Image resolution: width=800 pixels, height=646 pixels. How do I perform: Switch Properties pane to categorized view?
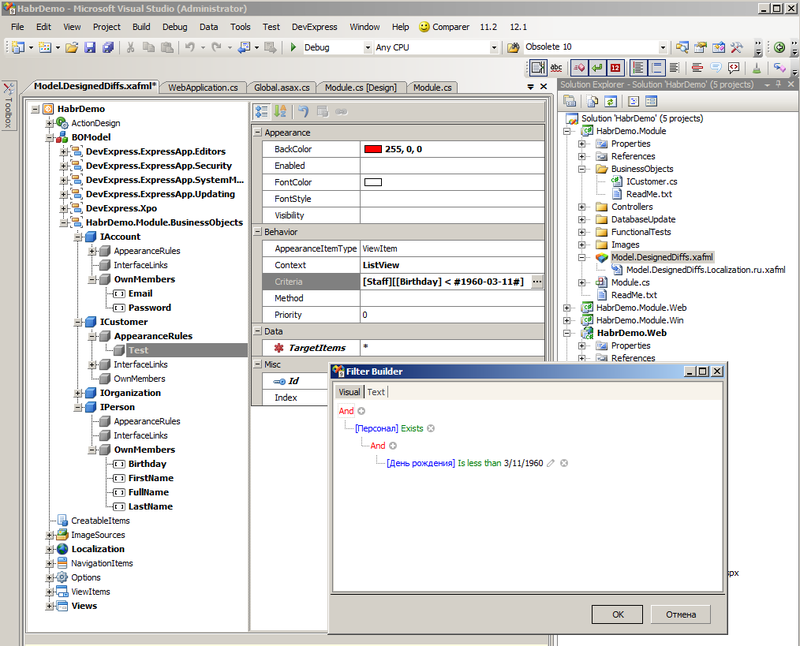point(263,112)
